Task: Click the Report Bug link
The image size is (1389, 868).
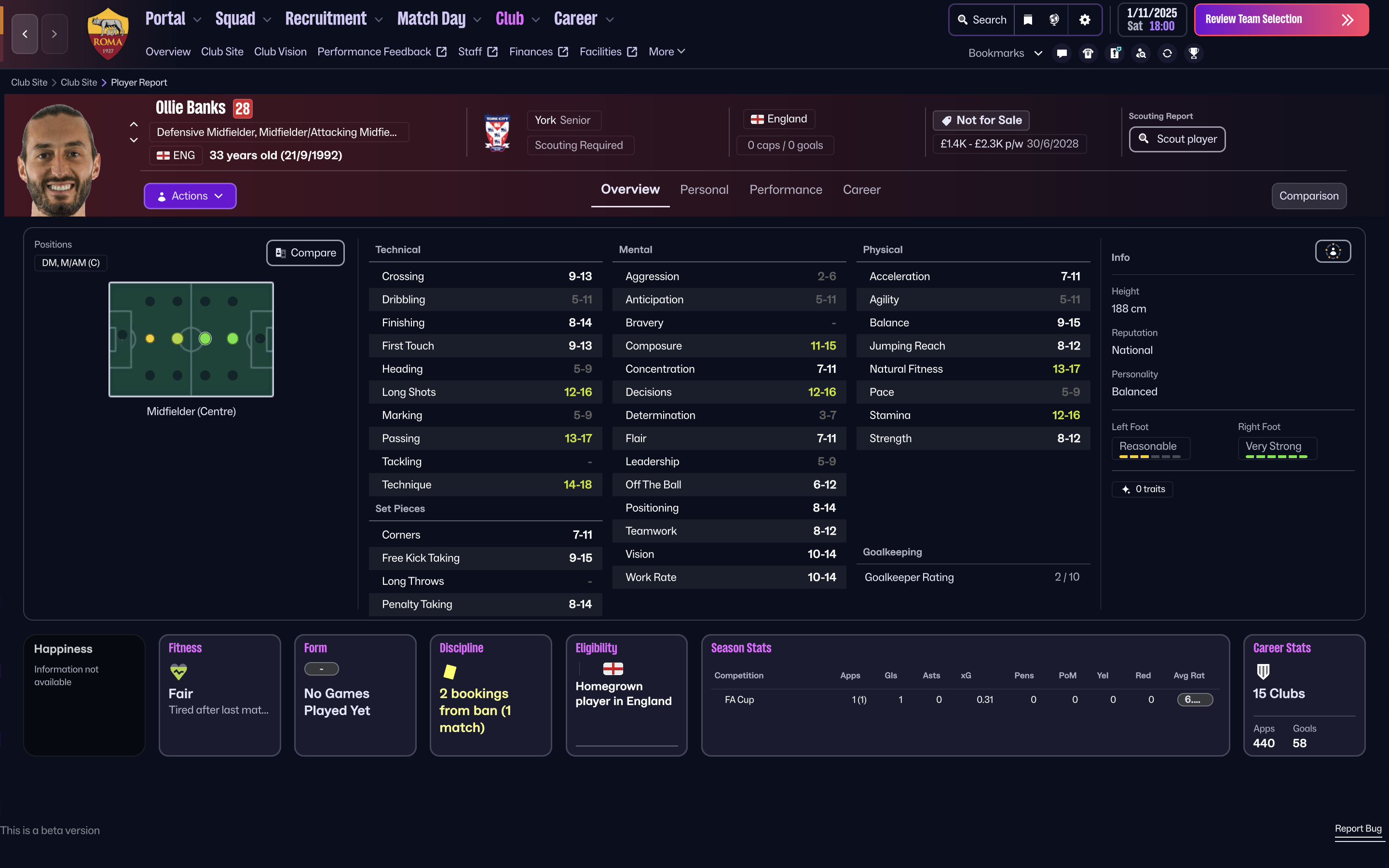Action: point(1358,828)
